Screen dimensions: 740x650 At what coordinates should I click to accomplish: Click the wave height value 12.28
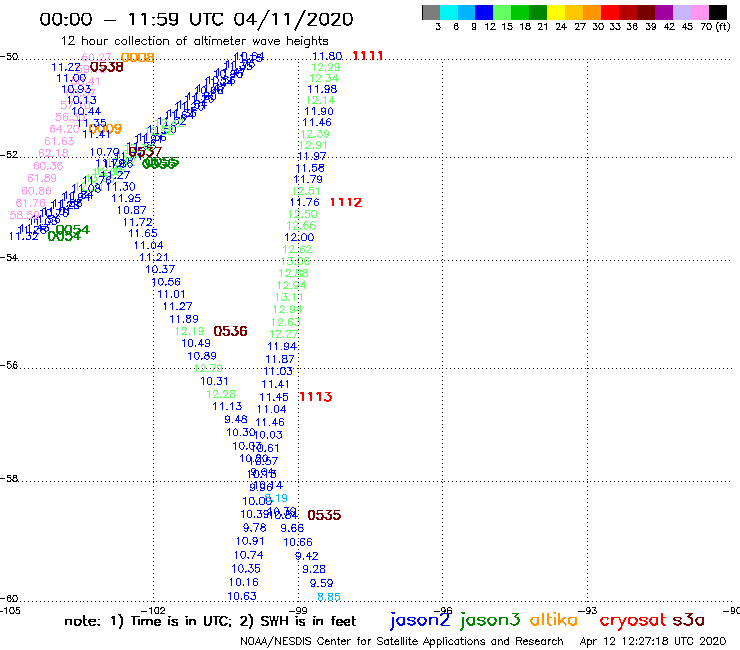pos(221,394)
